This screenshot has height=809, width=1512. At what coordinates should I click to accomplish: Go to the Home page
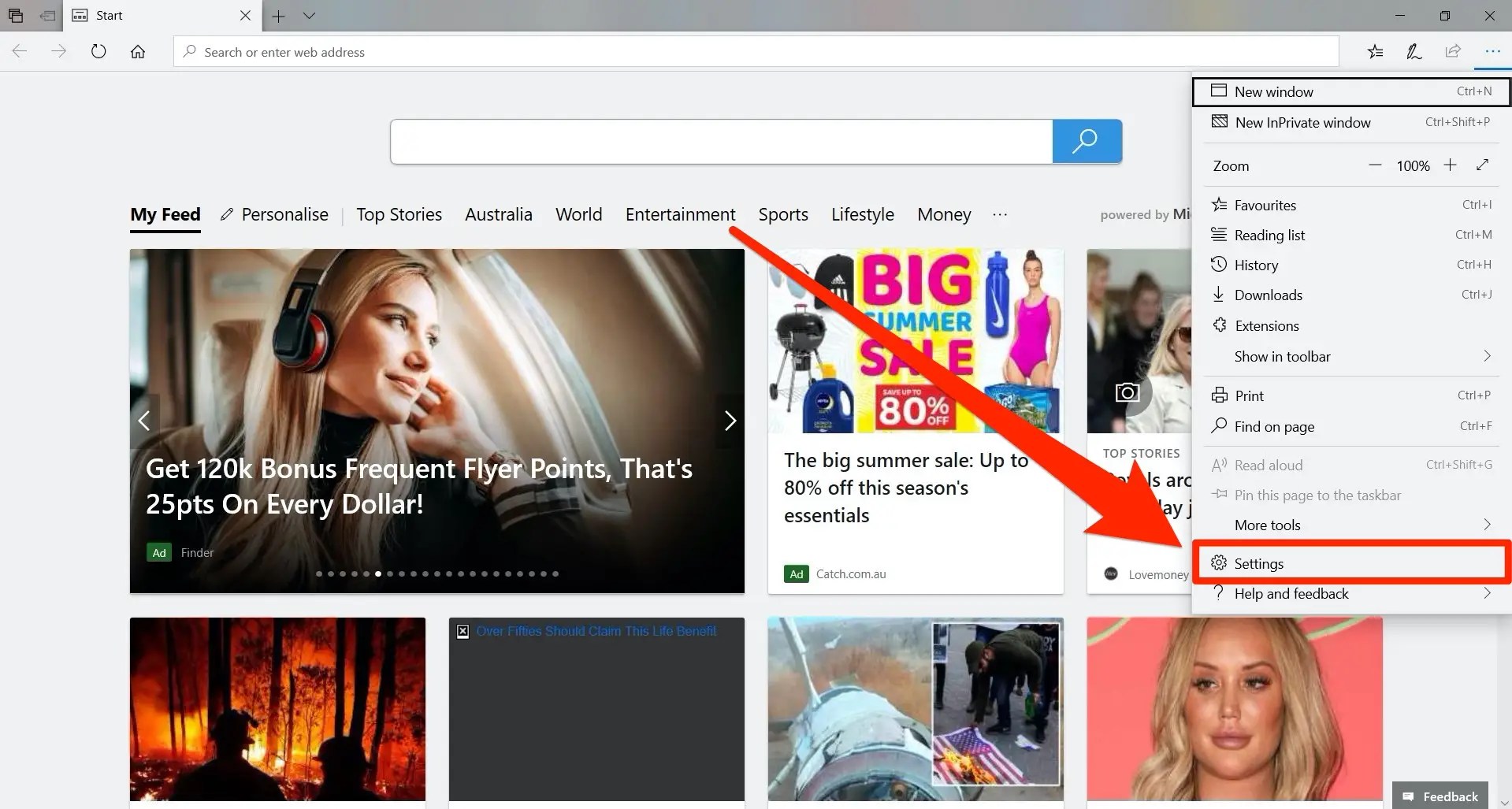click(x=138, y=52)
